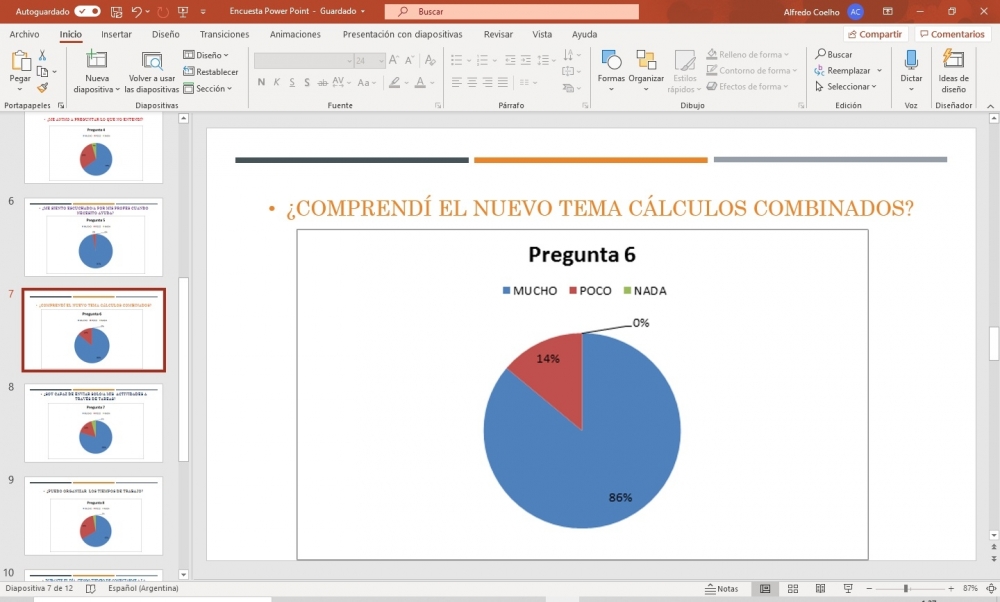Toggle the Notas pane
The image size is (1000, 602).
click(721, 589)
